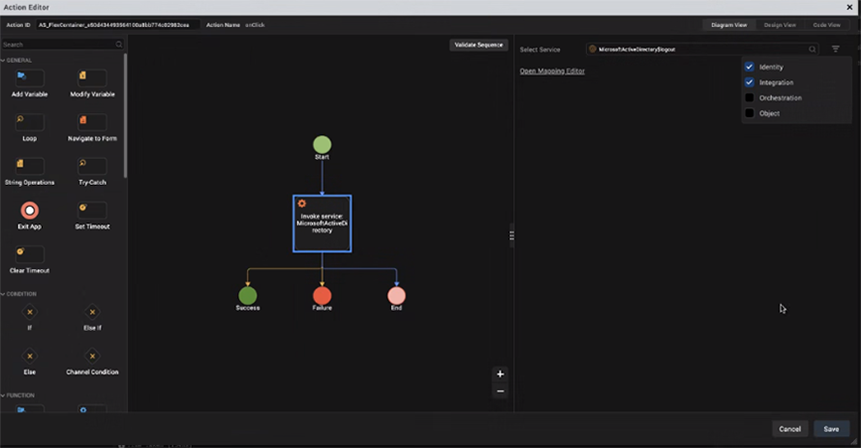Uncheck the Identity filter checkbox
The image size is (861, 448).
[750, 66]
